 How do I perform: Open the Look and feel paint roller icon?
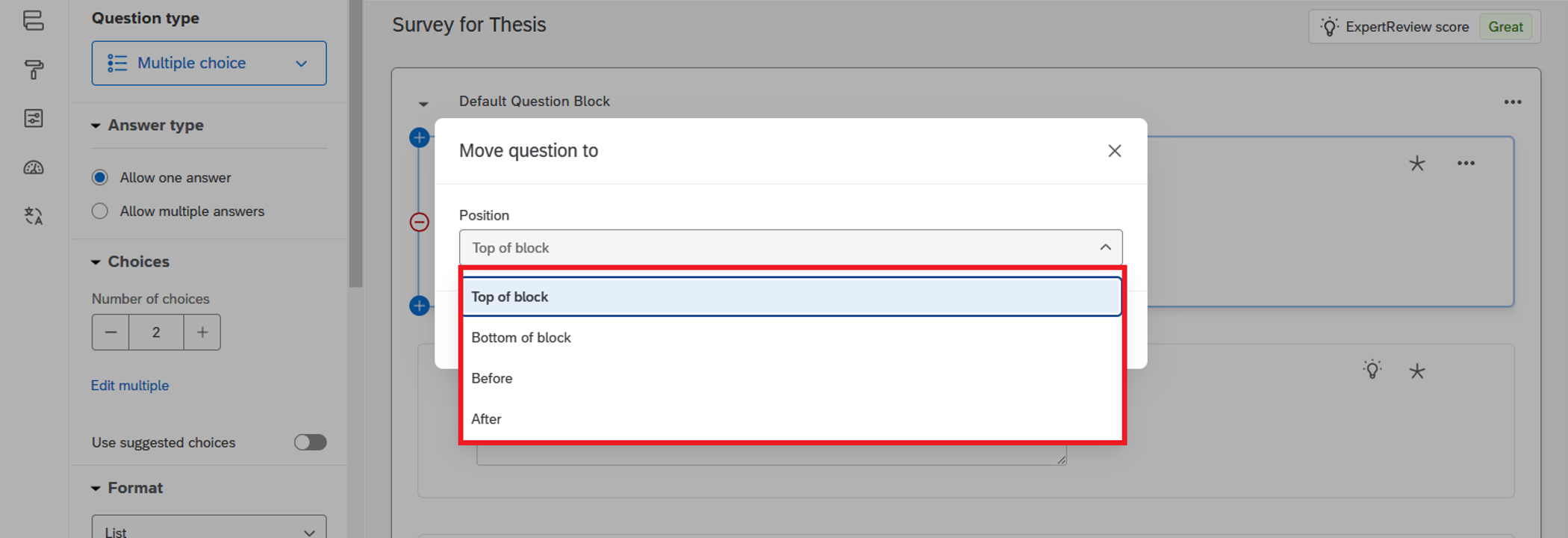coord(34,69)
